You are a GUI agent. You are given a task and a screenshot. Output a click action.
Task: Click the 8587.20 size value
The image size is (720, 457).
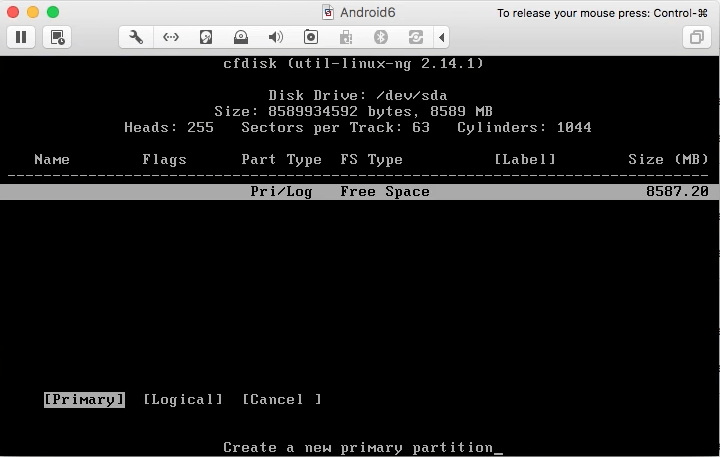pyautogui.click(x=677, y=192)
